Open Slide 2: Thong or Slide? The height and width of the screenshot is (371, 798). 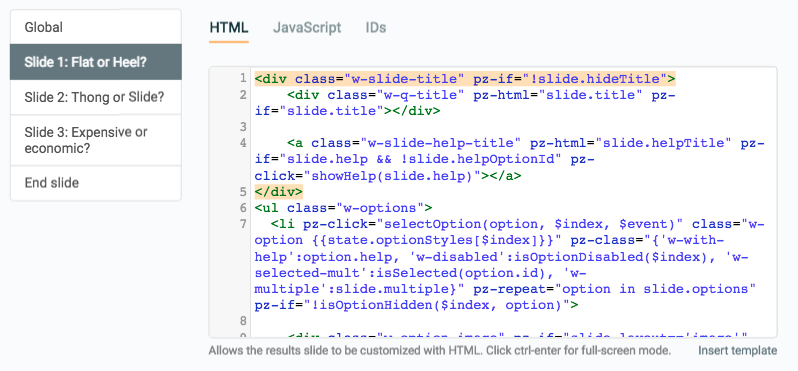pos(96,97)
